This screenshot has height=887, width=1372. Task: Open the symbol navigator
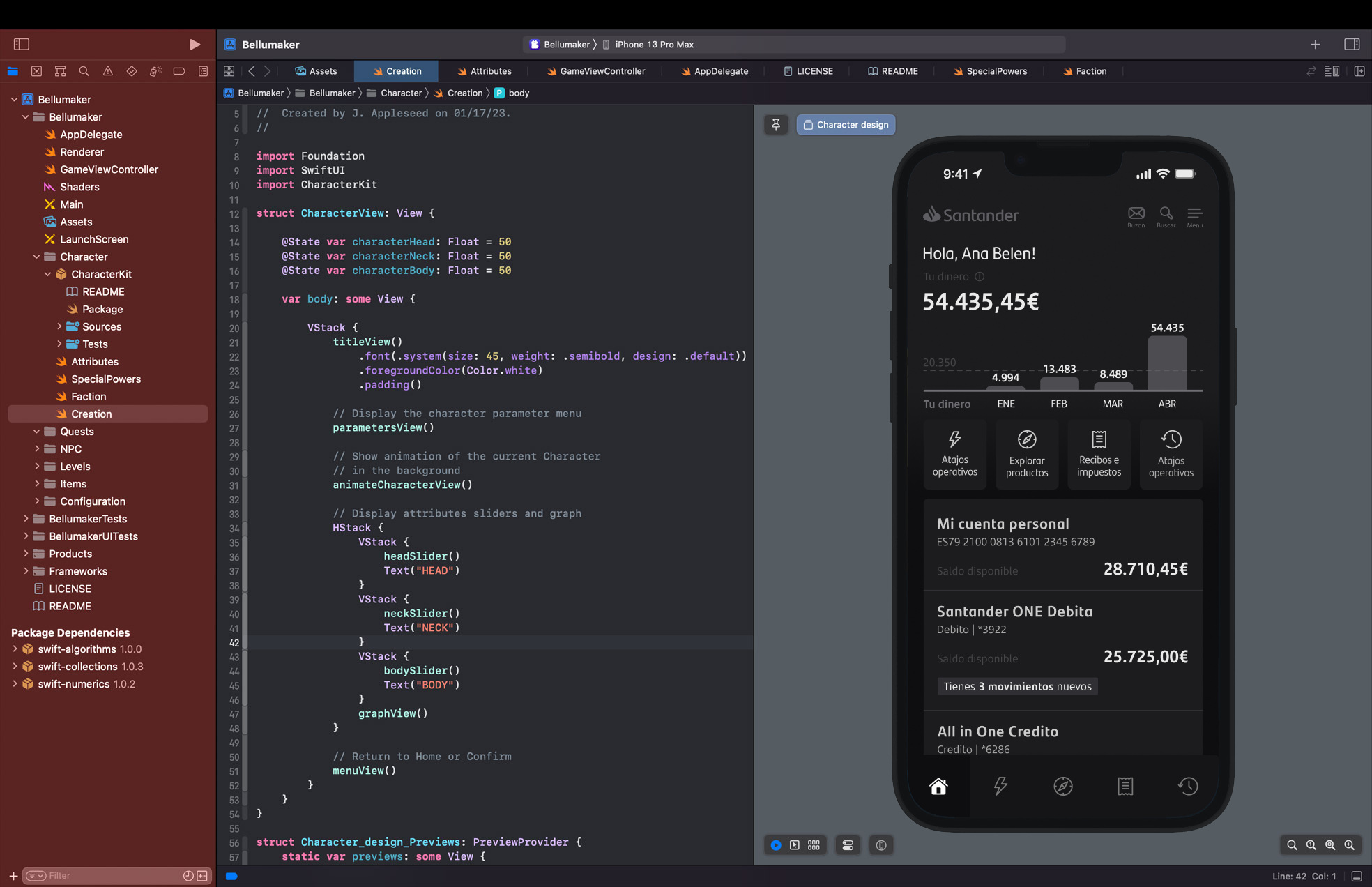pos(60,71)
